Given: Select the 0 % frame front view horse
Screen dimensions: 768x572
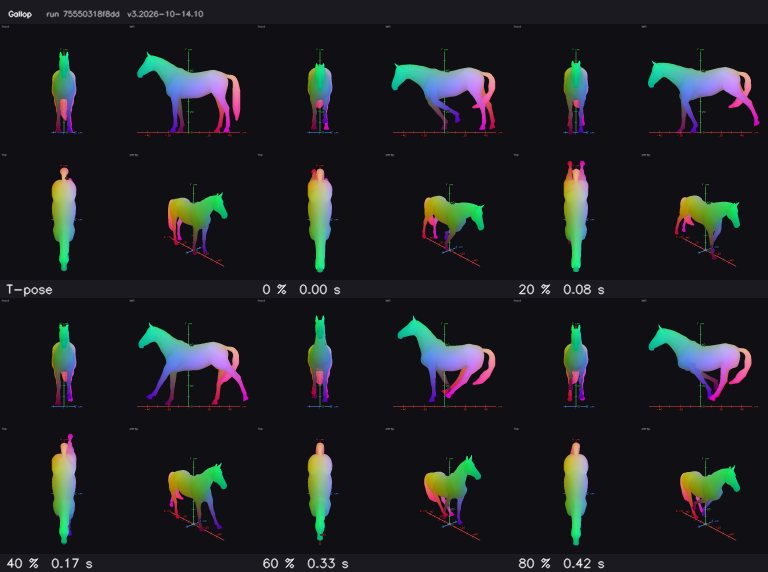Looking at the screenshot, I should coord(320,96).
